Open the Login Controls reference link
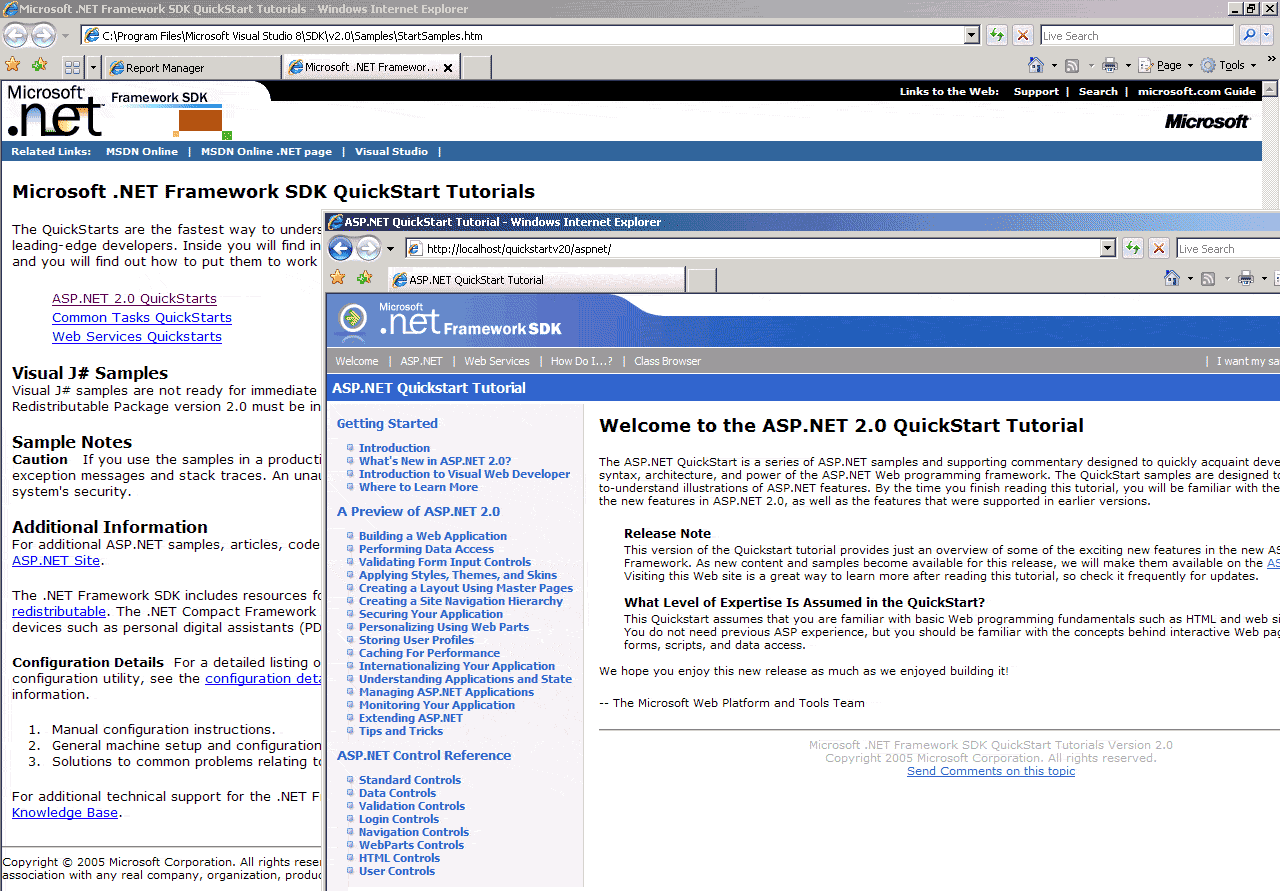Viewport: 1280px width, 891px height. point(399,819)
